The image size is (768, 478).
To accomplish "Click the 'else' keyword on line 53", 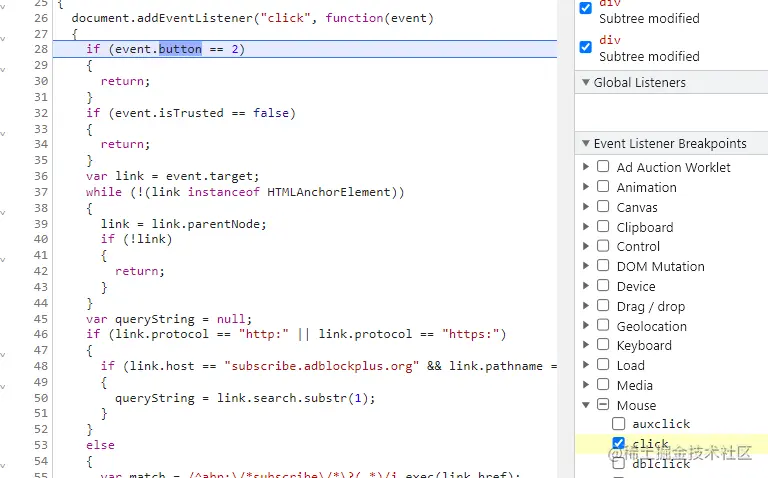I will click(100, 445).
